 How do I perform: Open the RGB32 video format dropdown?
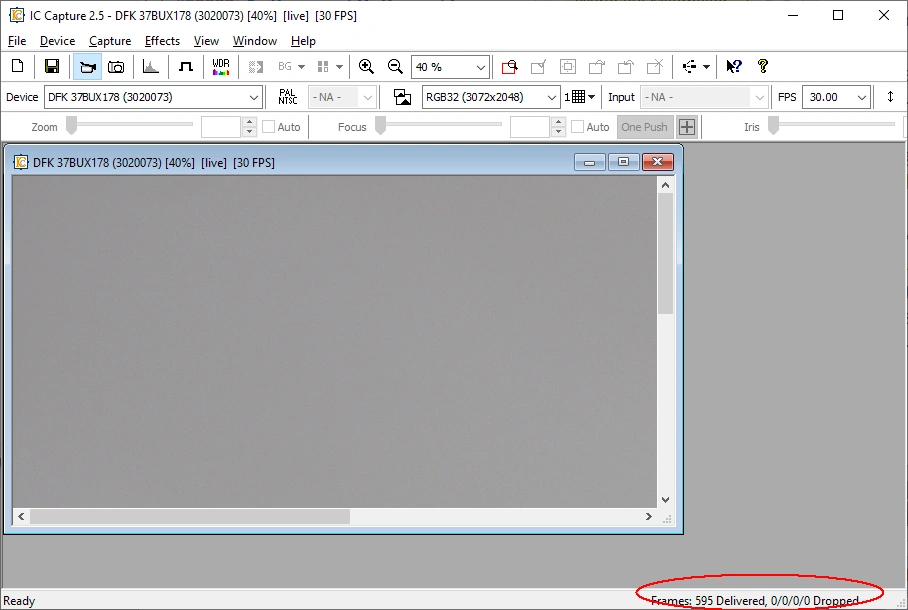(551, 97)
